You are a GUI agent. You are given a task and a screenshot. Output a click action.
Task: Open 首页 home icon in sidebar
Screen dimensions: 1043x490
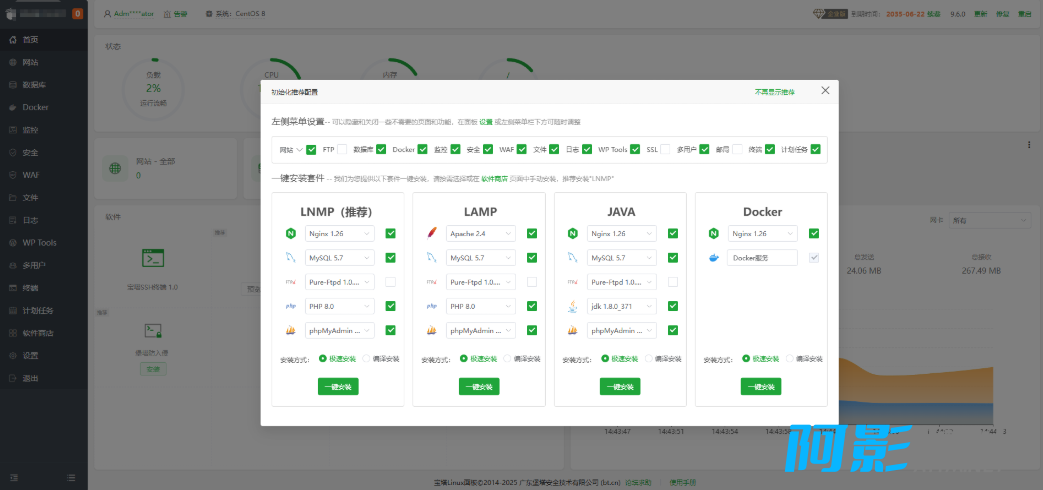(13, 40)
